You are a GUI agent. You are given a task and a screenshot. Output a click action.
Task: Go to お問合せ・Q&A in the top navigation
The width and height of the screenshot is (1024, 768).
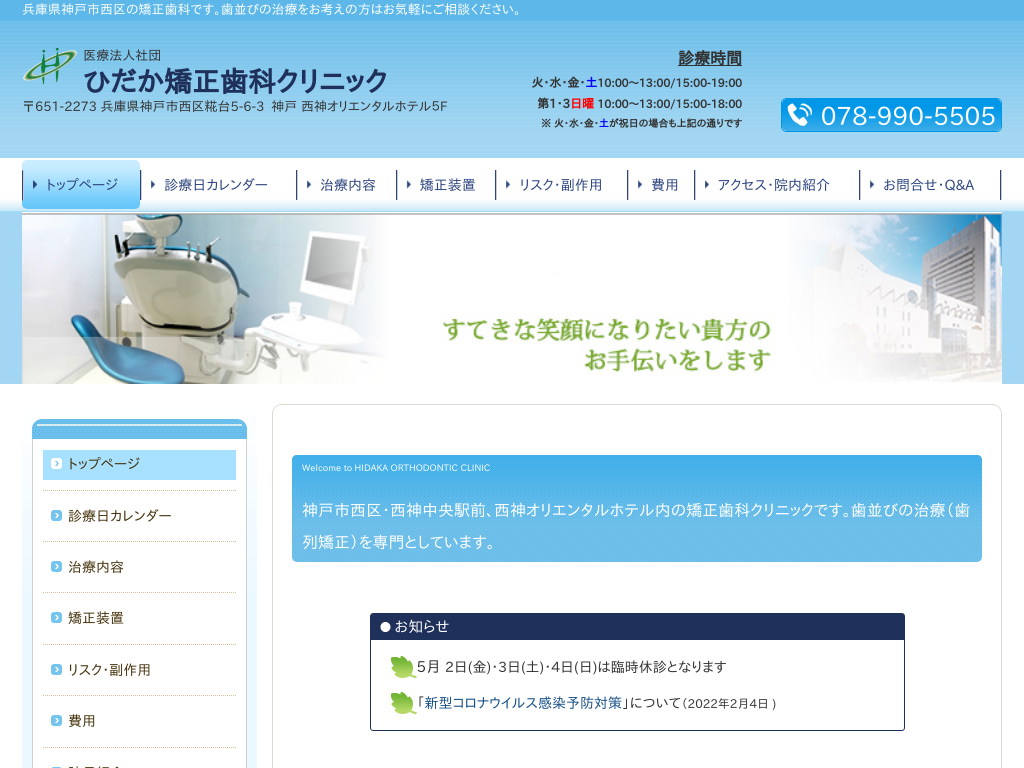pyautogui.click(x=928, y=185)
